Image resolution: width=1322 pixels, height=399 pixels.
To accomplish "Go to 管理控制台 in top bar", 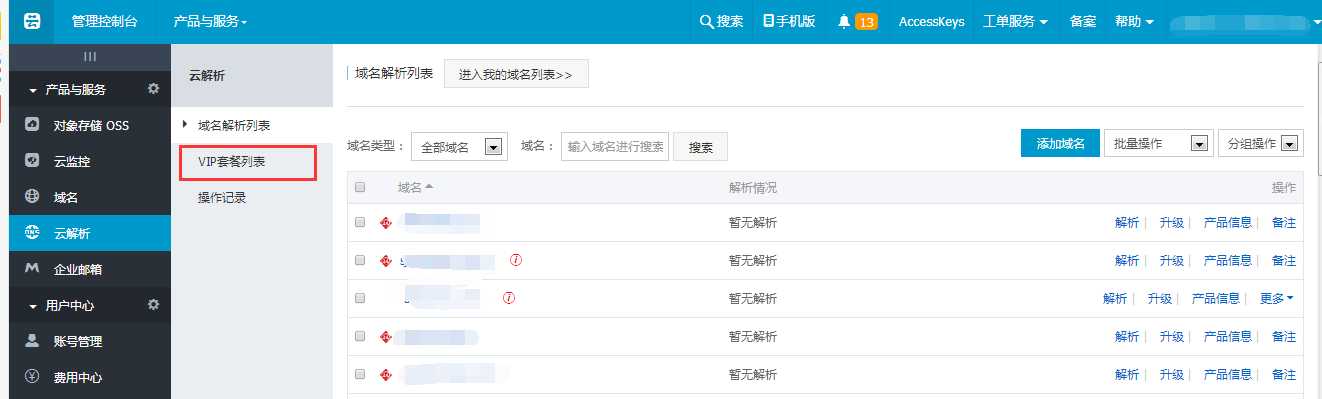I will click(105, 21).
